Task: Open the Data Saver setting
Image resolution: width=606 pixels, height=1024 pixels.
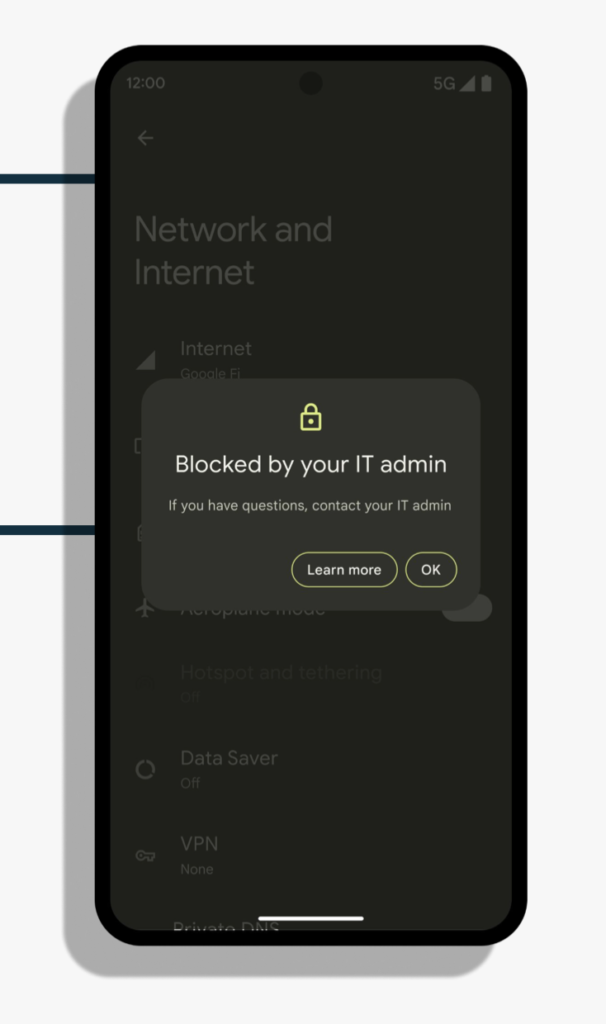Action: [311, 769]
